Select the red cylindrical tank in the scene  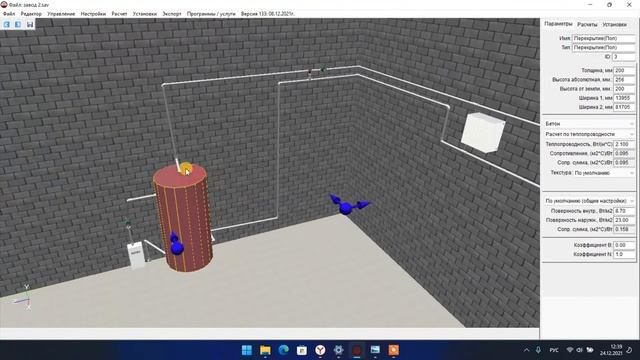183,218
